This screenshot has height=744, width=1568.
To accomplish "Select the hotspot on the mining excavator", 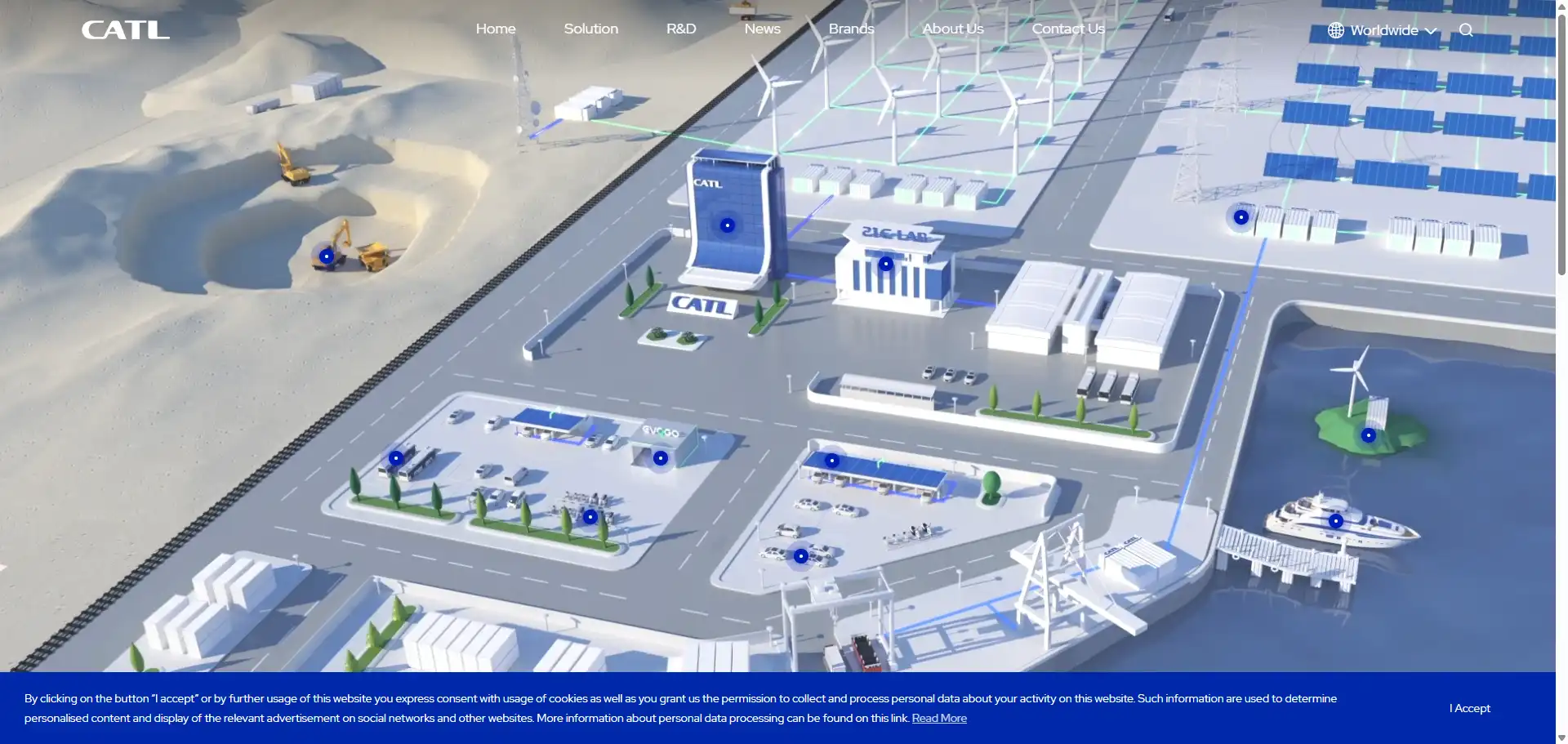I will tap(327, 256).
